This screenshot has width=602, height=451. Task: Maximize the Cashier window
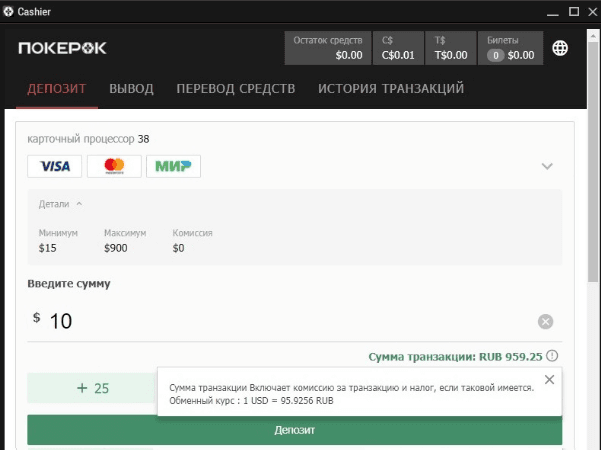click(x=574, y=12)
